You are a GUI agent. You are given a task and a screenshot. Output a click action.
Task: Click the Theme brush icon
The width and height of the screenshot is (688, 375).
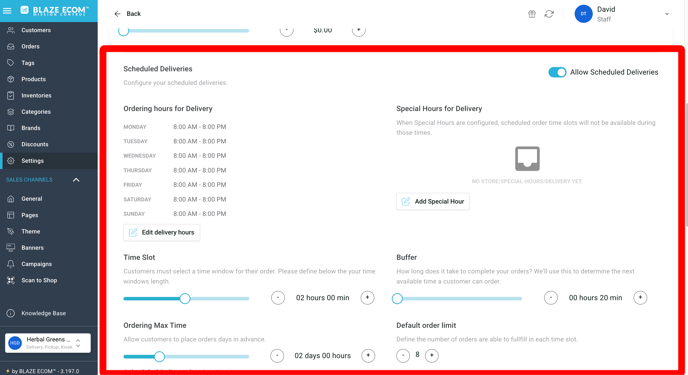pyautogui.click(x=11, y=231)
